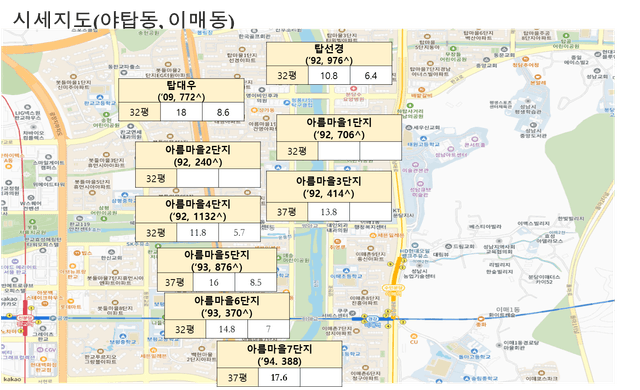Click the CU store marker on the map
The width and height of the screenshot is (640, 390).
(x=414, y=336)
